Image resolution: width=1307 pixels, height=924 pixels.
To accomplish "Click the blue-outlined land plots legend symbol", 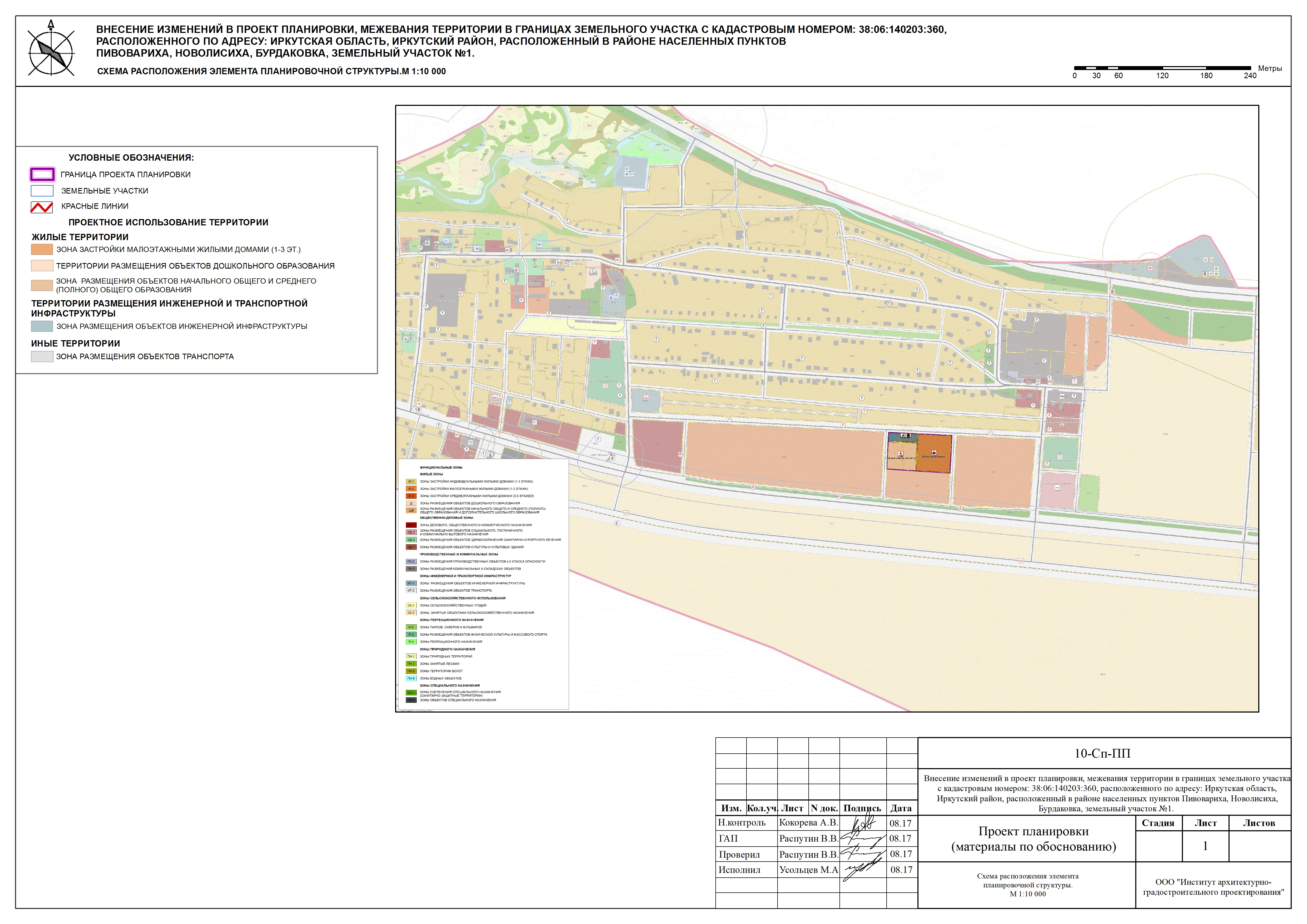I will pos(42,191).
